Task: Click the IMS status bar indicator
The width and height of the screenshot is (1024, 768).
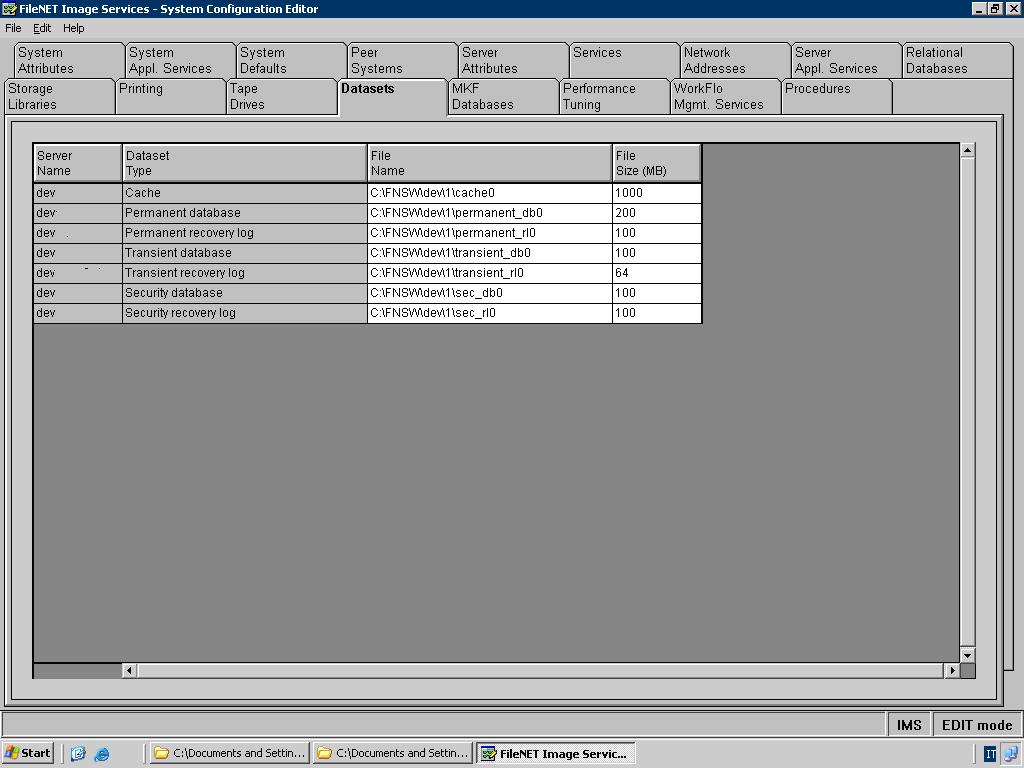Action: click(909, 725)
